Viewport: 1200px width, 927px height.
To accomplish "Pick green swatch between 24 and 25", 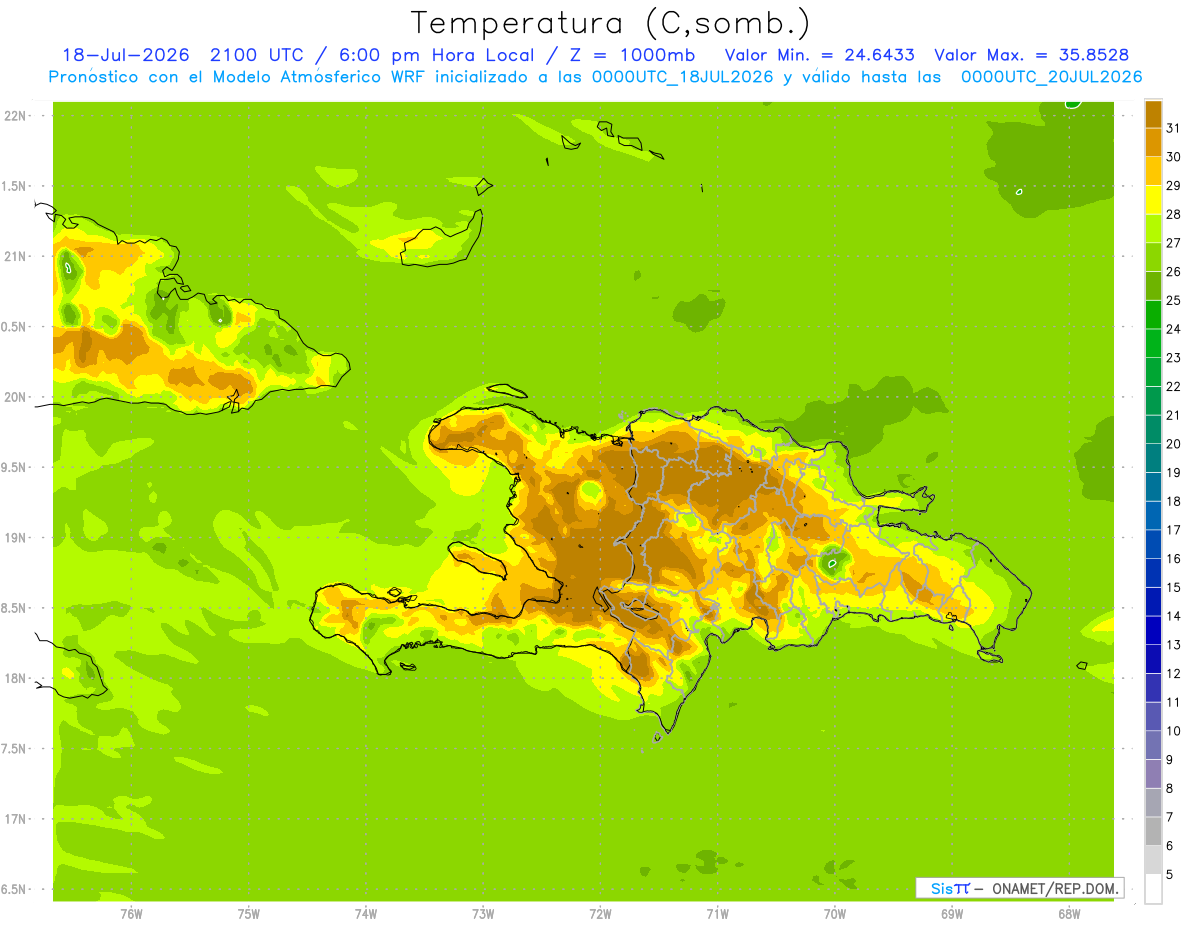I will point(1153,314).
